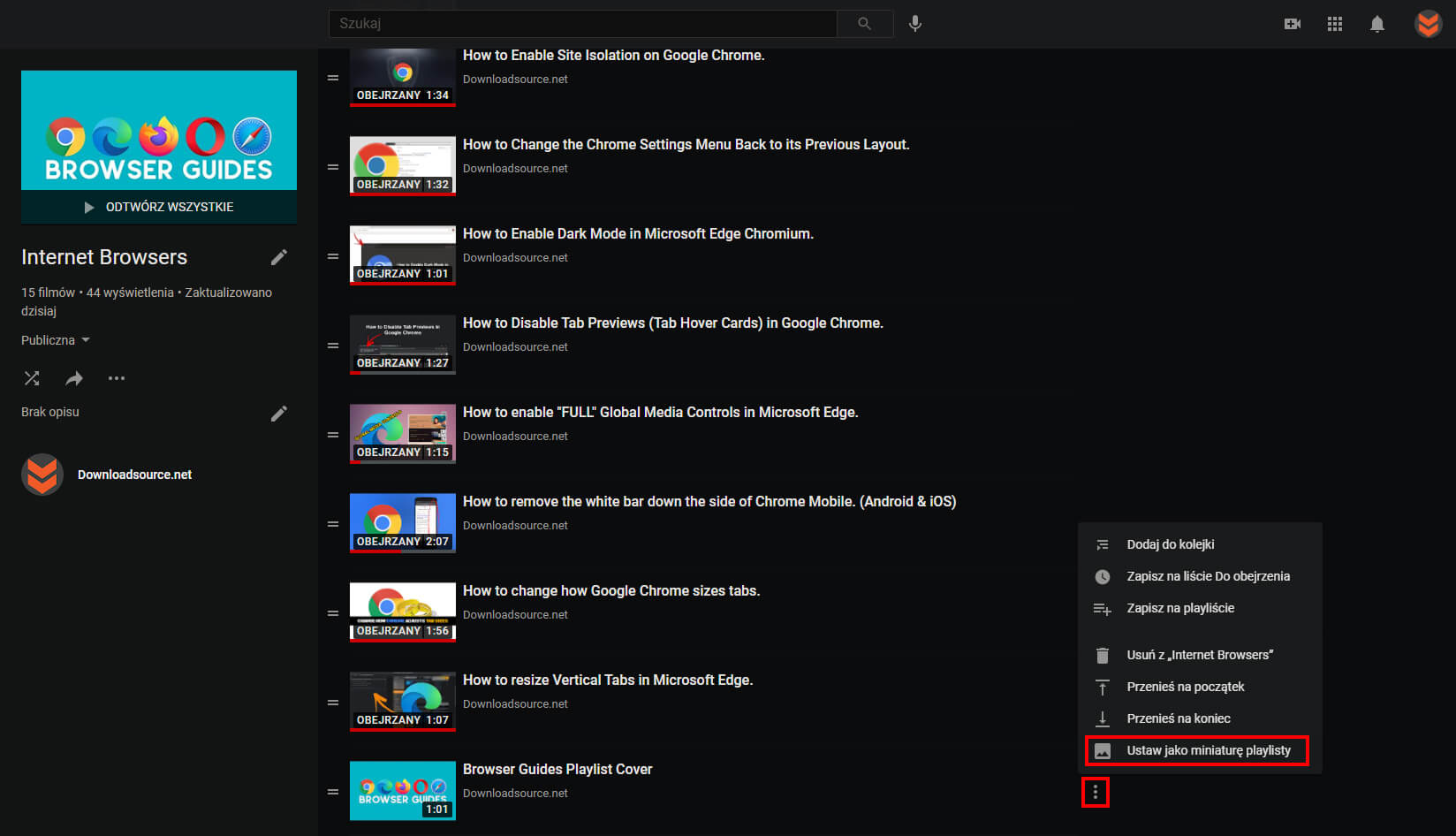Click thumbnail of Browser Guides Playlist Cover

403,791
